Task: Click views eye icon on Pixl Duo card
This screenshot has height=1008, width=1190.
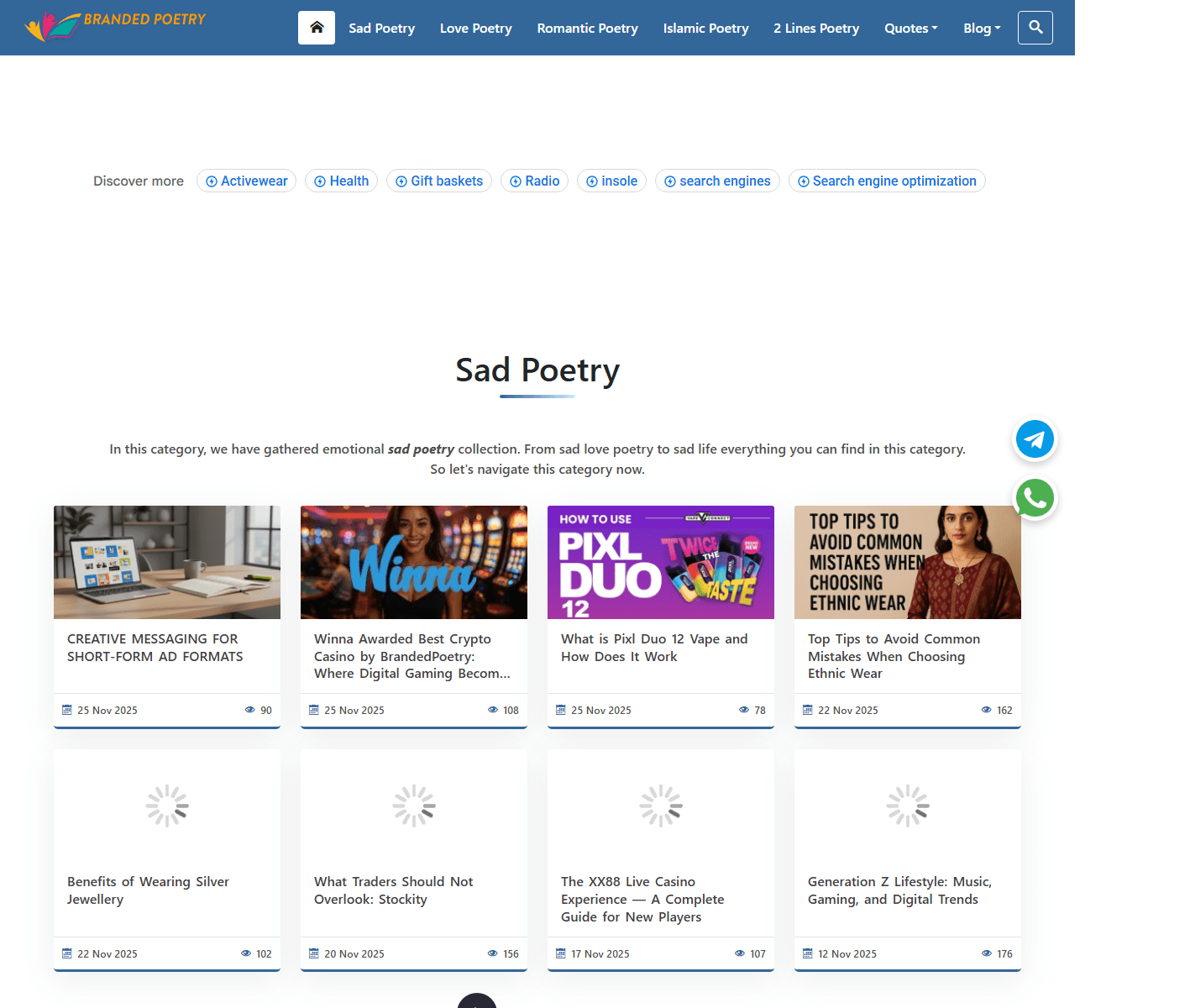Action: [x=744, y=710]
